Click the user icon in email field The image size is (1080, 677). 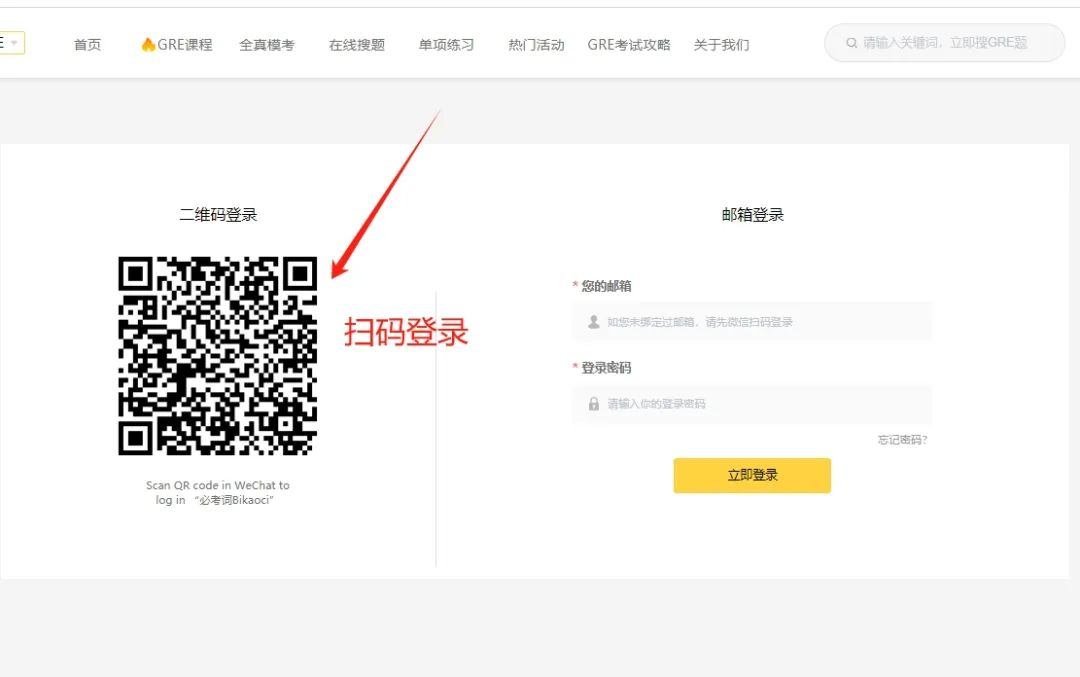point(594,322)
